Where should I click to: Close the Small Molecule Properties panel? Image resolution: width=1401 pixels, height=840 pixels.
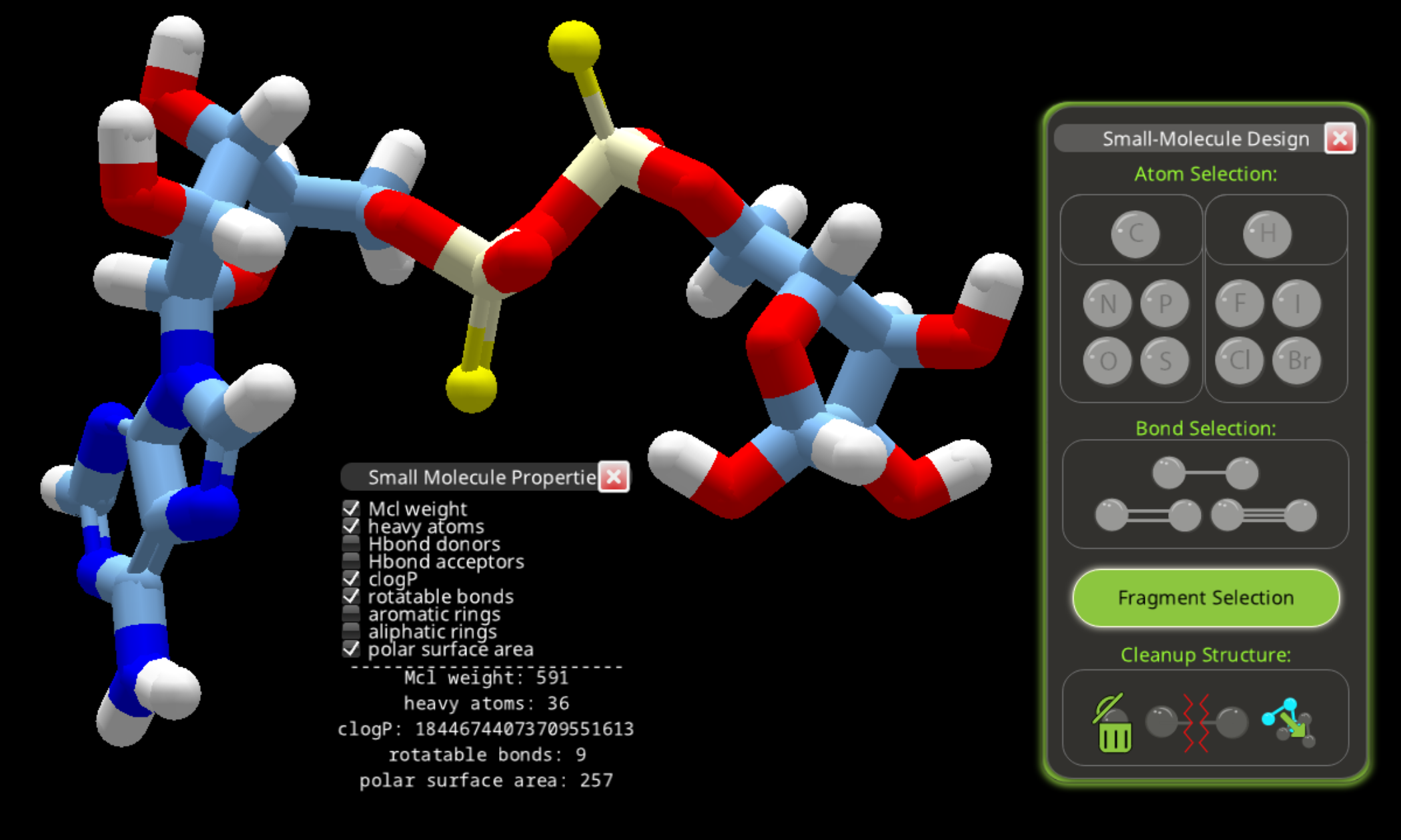click(613, 477)
